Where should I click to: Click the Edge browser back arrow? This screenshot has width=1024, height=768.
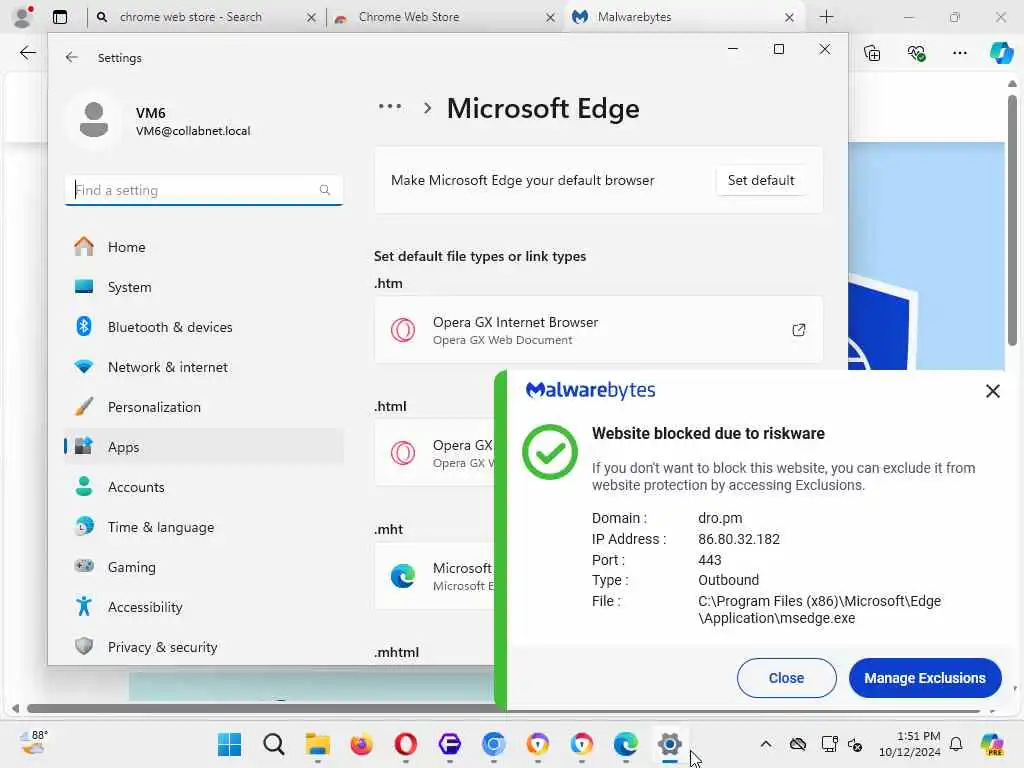(x=27, y=53)
